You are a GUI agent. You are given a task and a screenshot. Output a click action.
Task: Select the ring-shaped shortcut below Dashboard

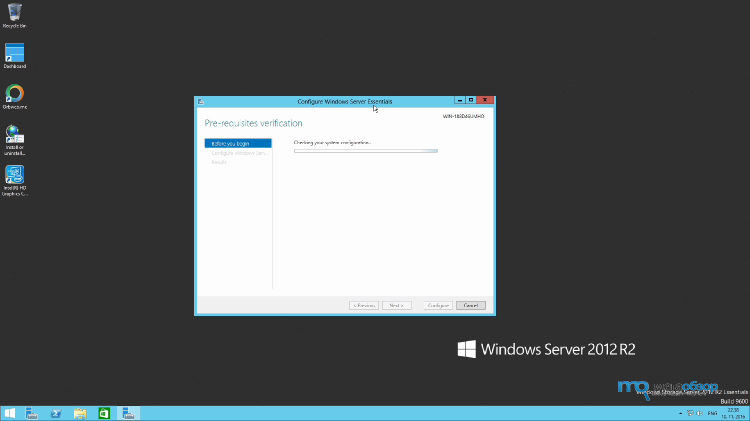point(14,96)
